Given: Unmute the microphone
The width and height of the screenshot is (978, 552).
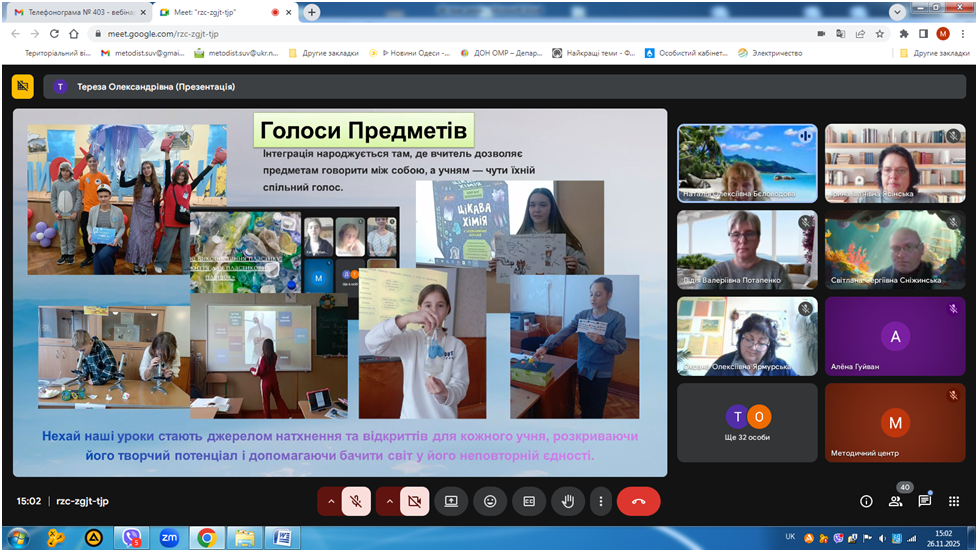Looking at the screenshot, I should [357, 501].
